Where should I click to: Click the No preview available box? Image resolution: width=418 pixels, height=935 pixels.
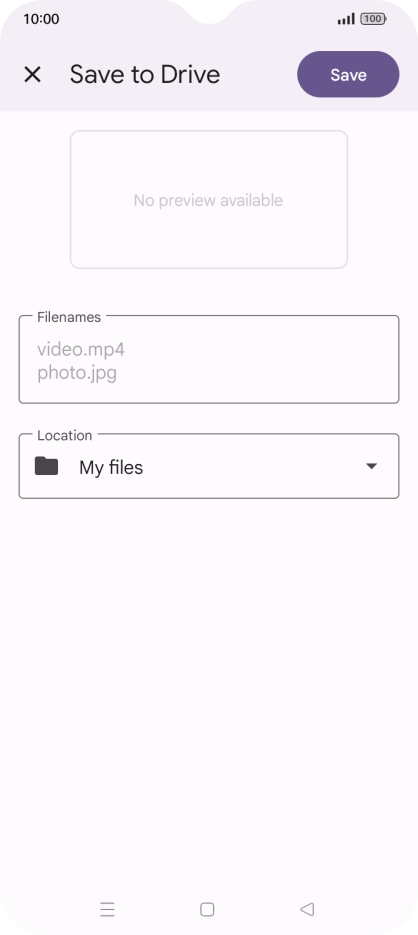[209, 200]
